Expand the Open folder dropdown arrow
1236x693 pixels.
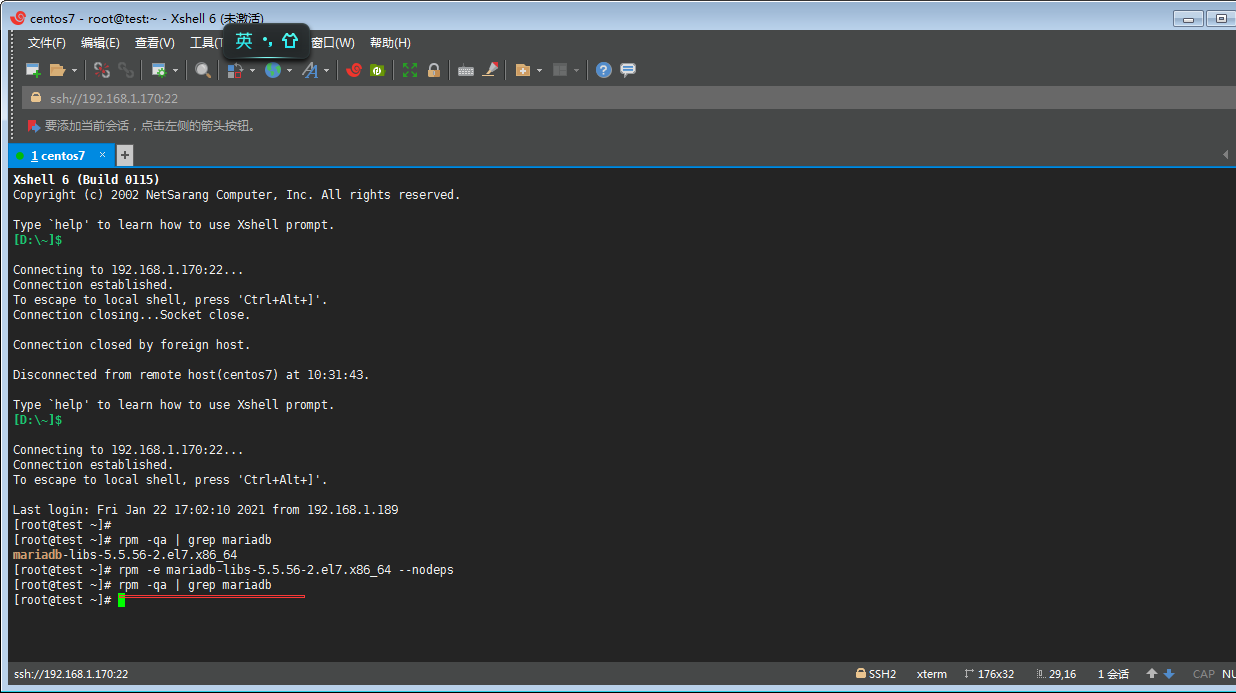pyautogui.click(x=74, y=70)
